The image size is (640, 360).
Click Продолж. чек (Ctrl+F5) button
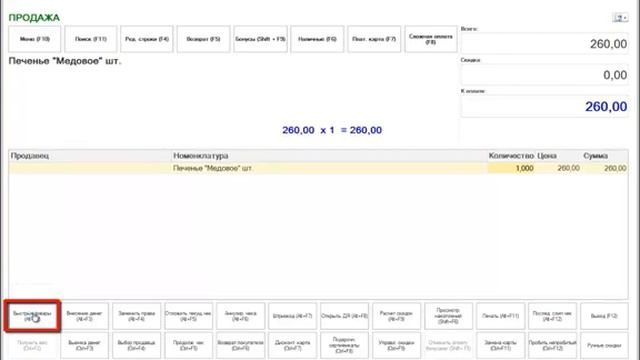pos(189,345)
